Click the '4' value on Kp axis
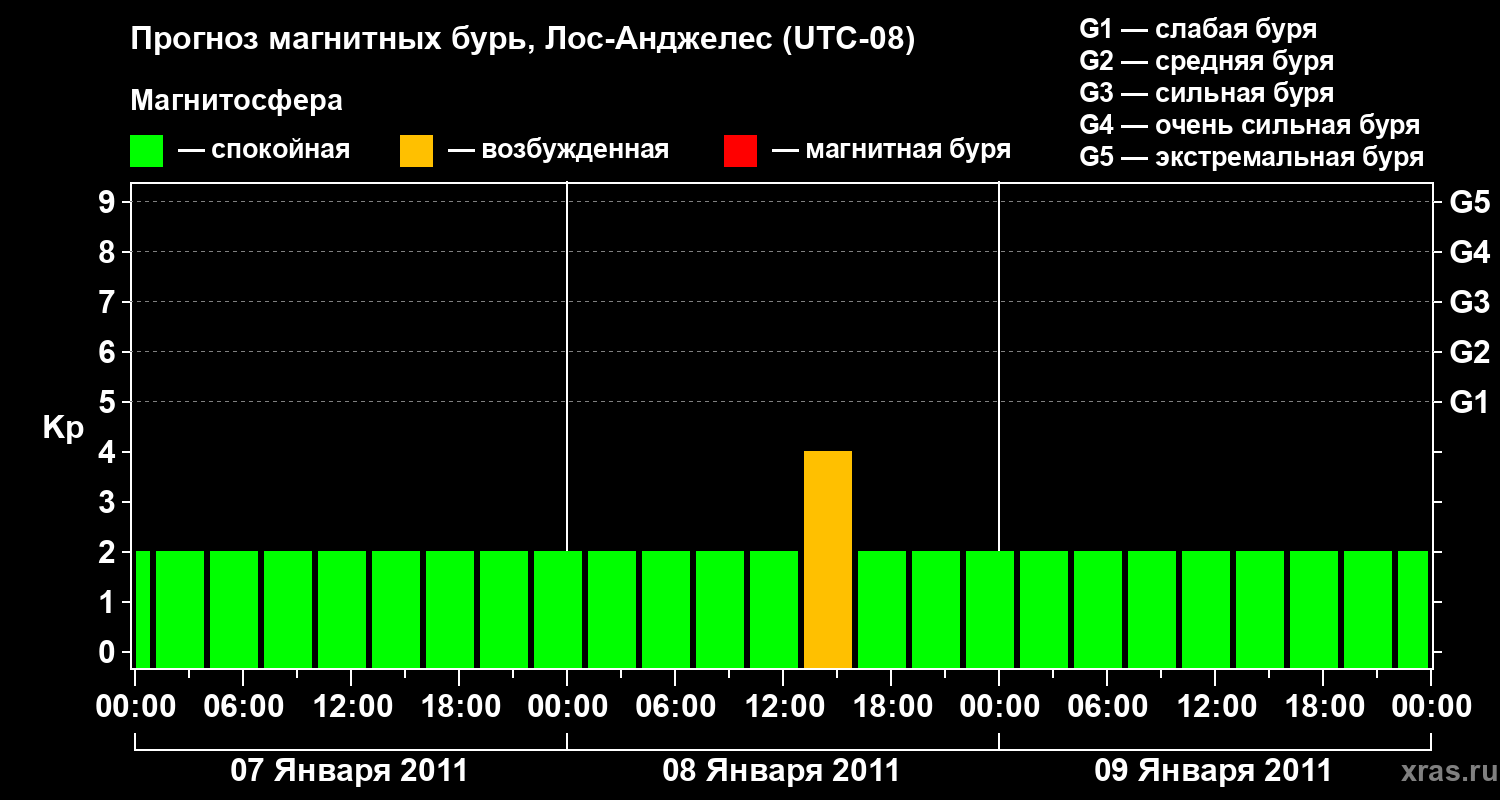Image resolution: width=1500 pixels, height=800 pixels. click(x=109, y=452)
